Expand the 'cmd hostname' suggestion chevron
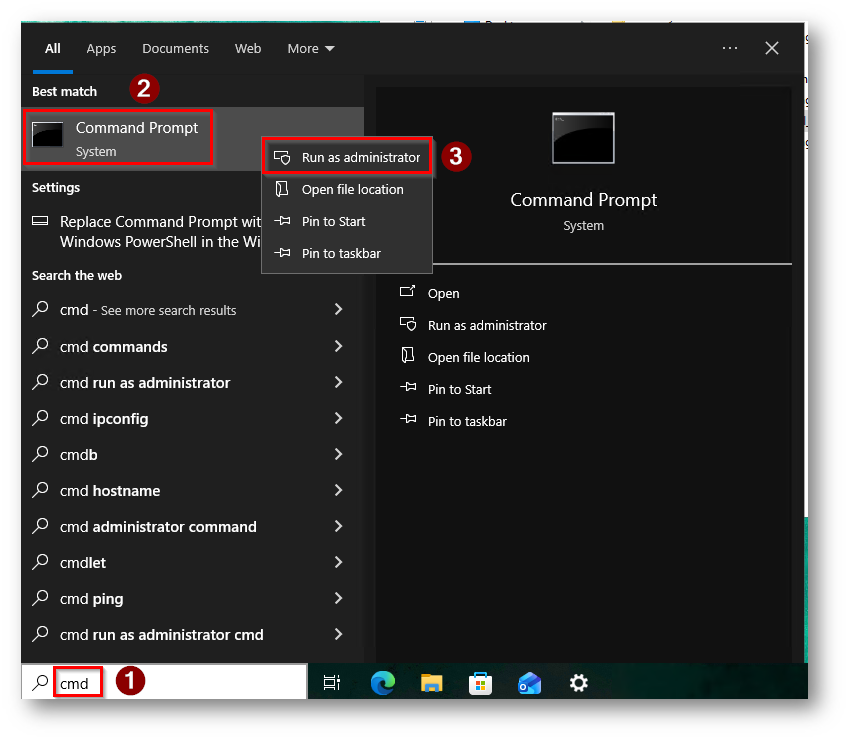Screen dimensions: 850x741 tap(338, 491)
